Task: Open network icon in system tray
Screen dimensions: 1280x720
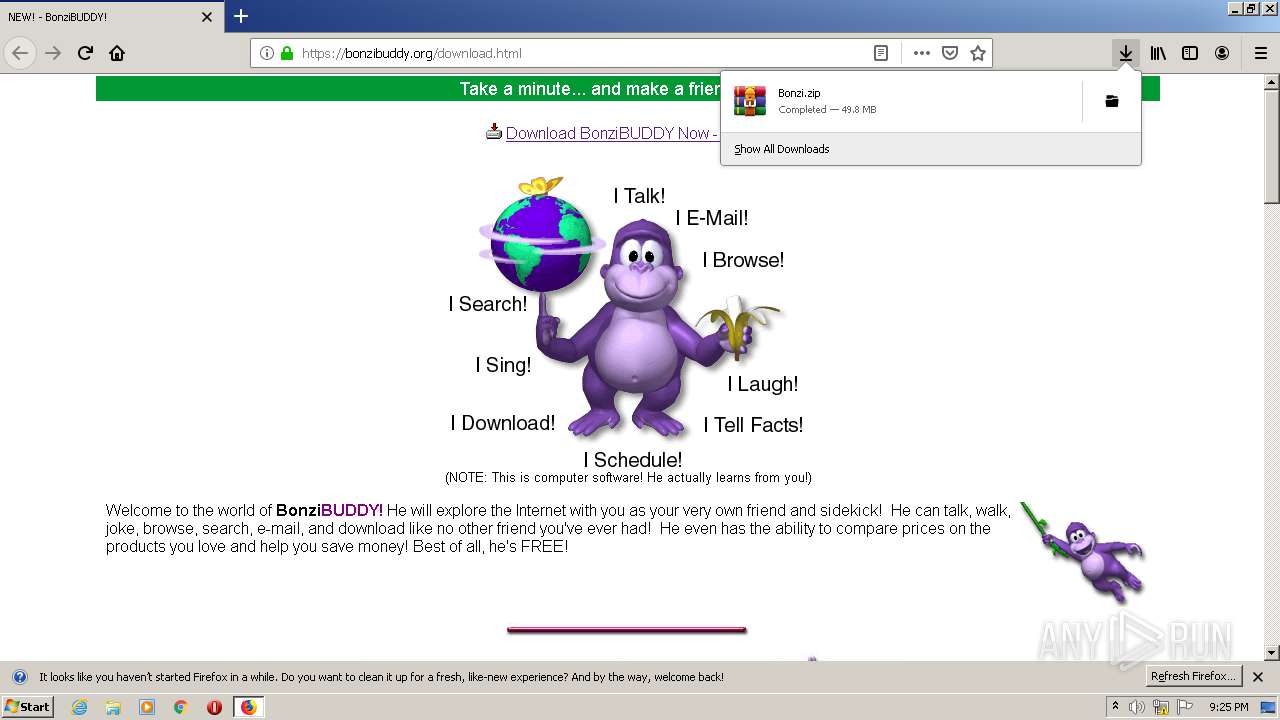Action: coord(1161,707)
